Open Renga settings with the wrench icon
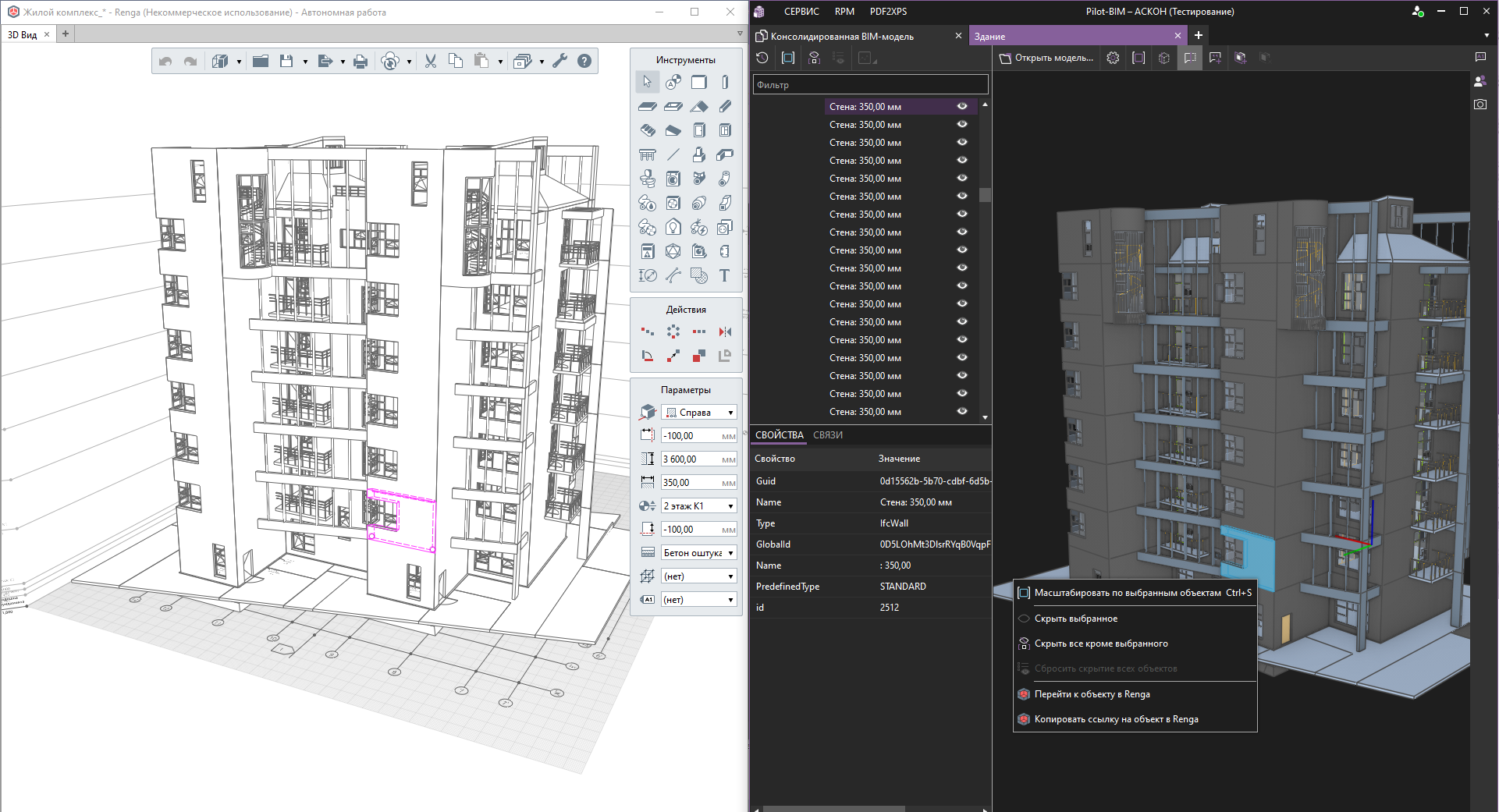The height and width of the screenshot is (812, 1499). tap(559, 61)
